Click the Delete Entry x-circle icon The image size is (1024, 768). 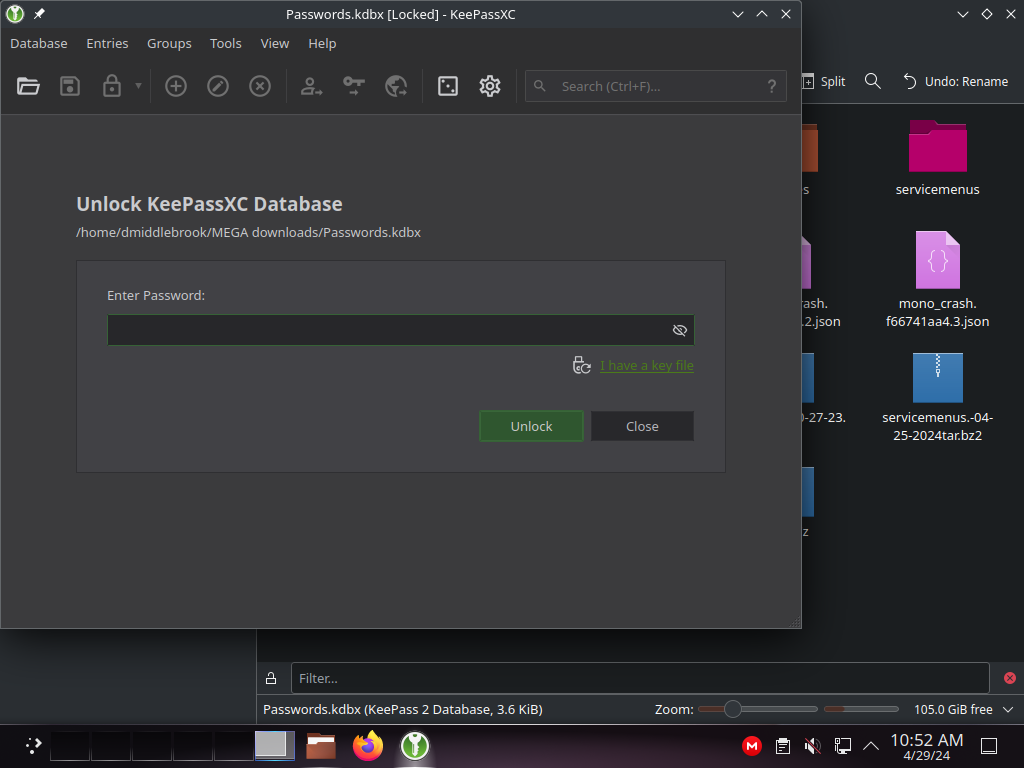click(260, 86)
